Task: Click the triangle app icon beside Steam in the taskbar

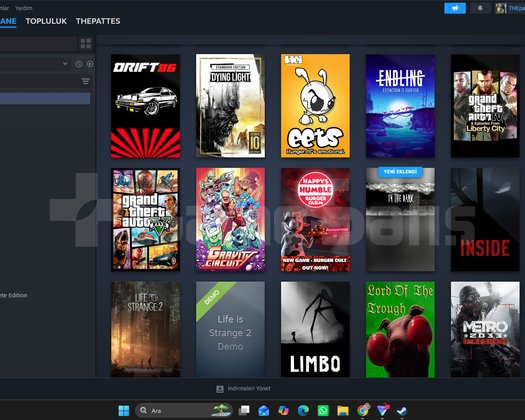Action: 383,410
